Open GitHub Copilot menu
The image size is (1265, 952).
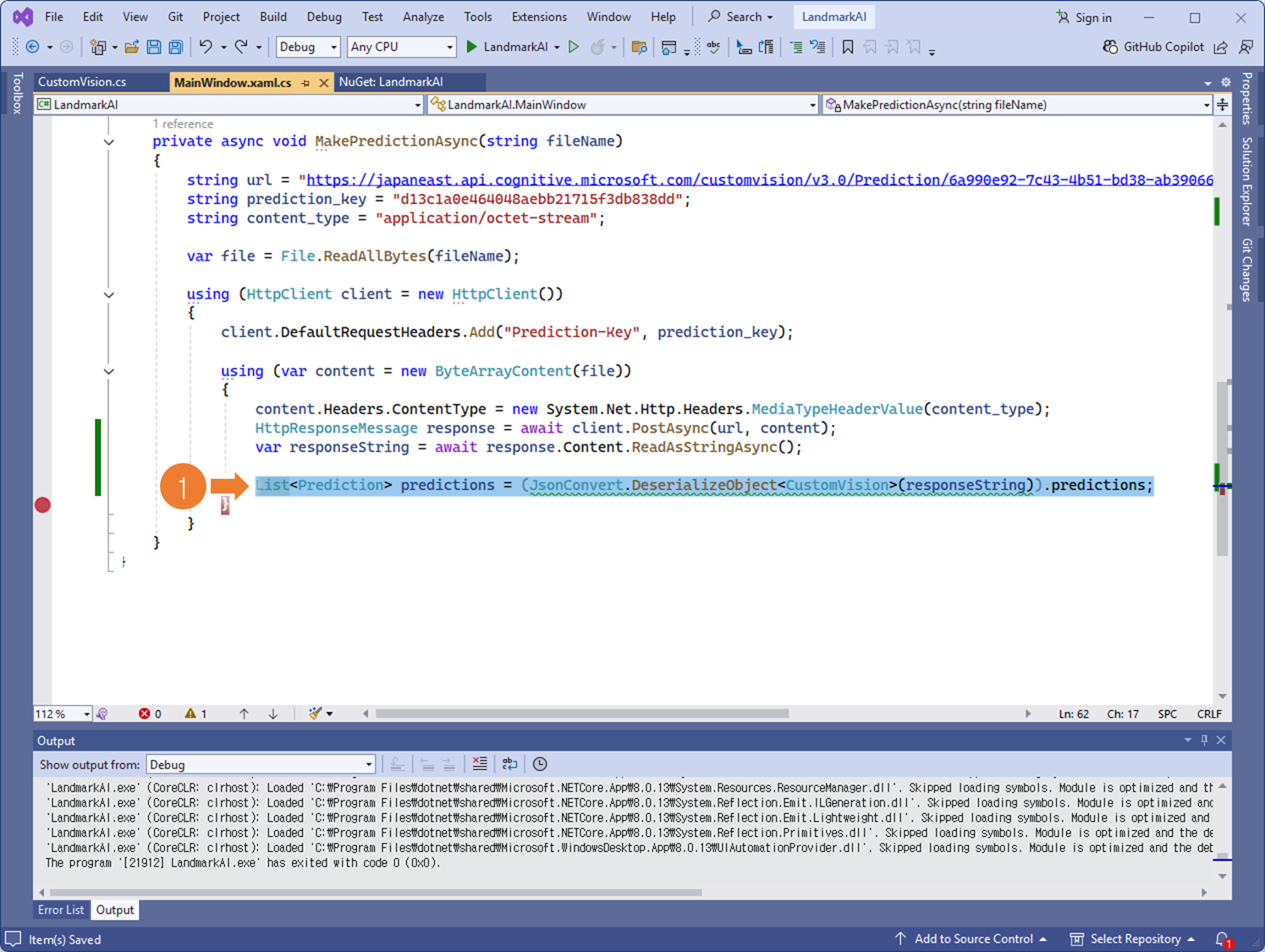point(1152,47)
